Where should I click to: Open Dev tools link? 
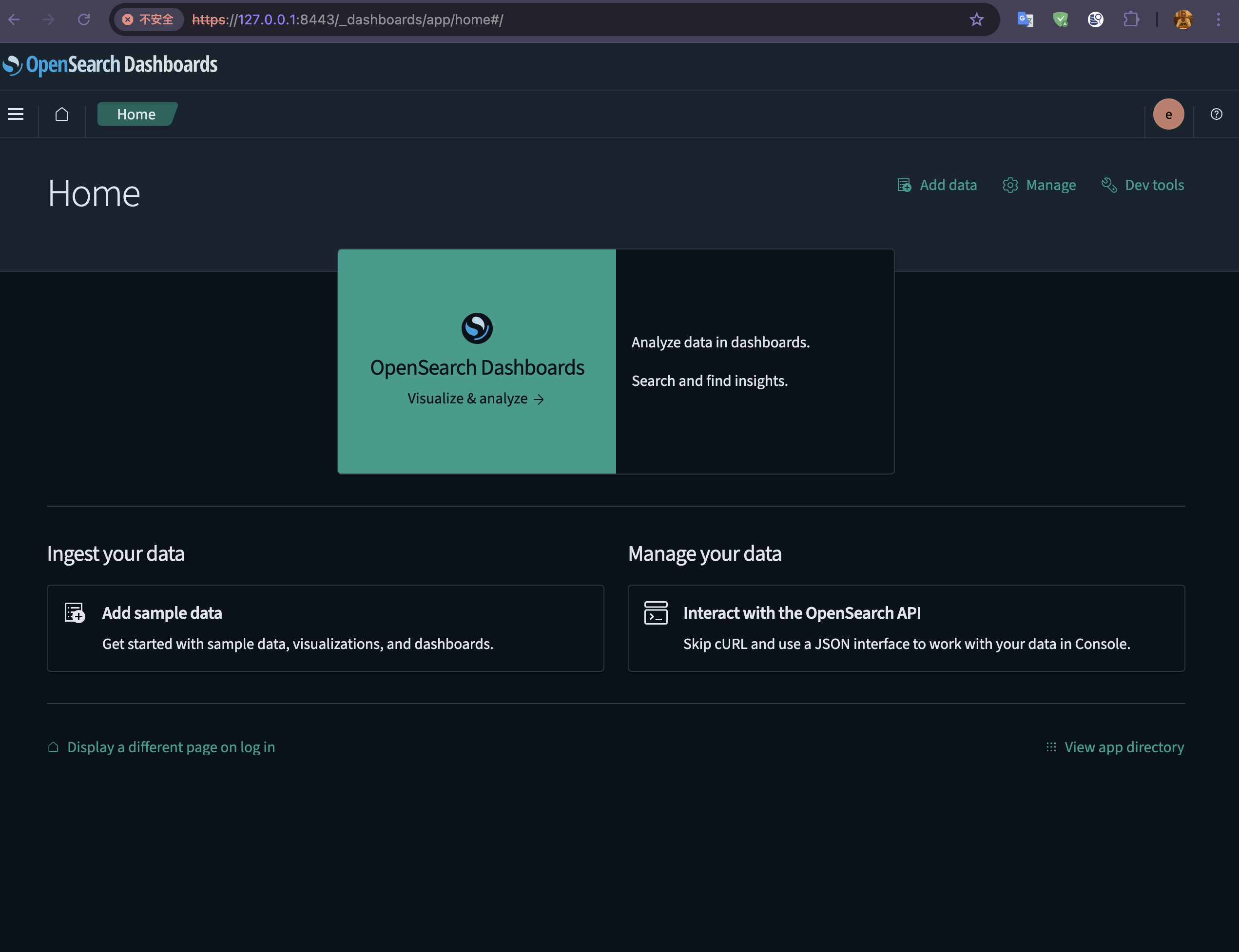1142,185
